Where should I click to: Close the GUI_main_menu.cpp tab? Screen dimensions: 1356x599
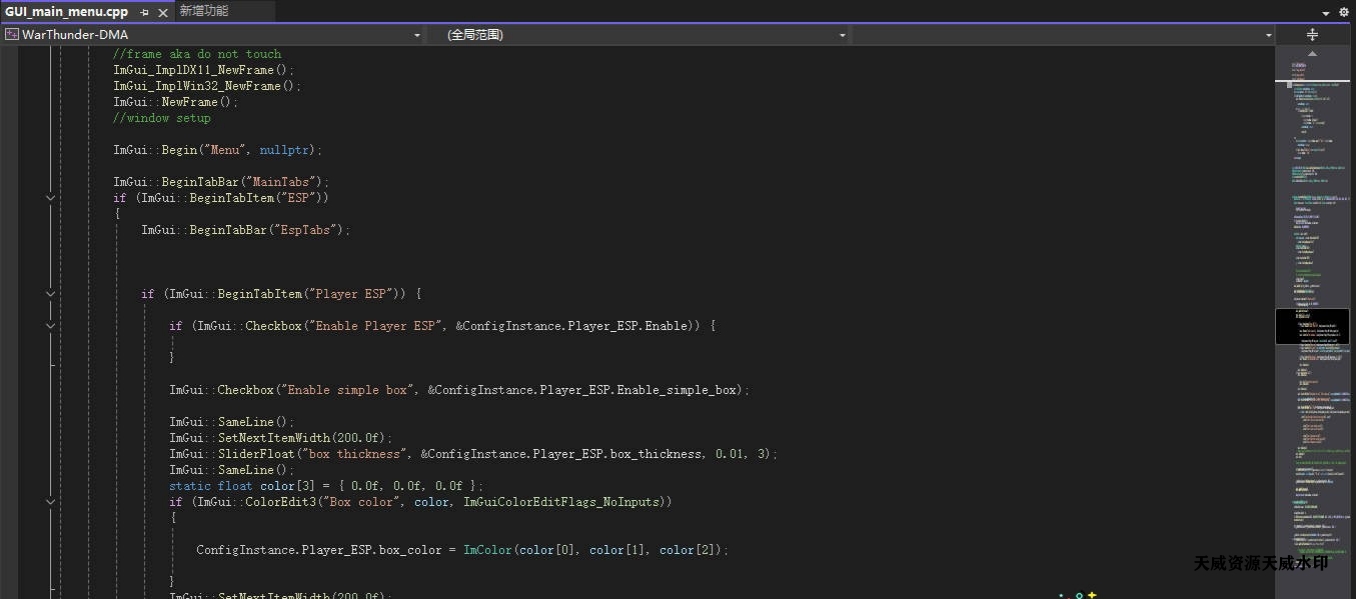pos(163,12)
